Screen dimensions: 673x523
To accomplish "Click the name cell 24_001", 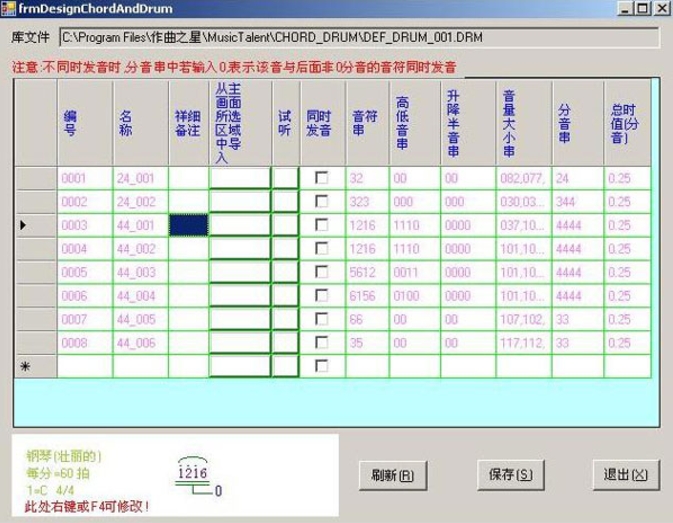I will point(141,178).
